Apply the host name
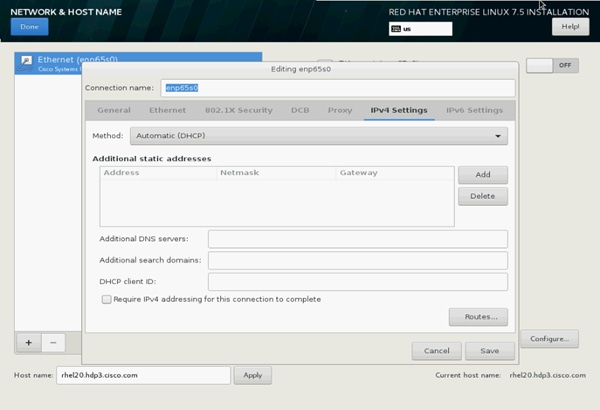Image resolution: width=600 pixels, height=410 pixels. [253, 375]
